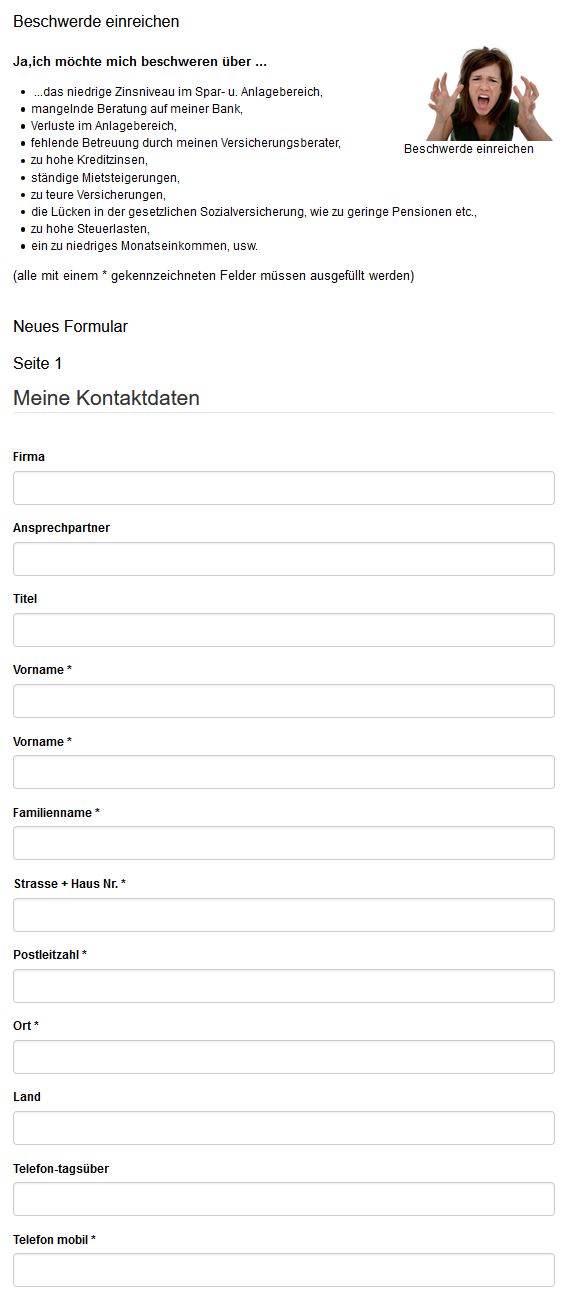The image size is (572, 1293).
Task: Click the Telefon-tagsüber input field
Action: click(283, 1199)
